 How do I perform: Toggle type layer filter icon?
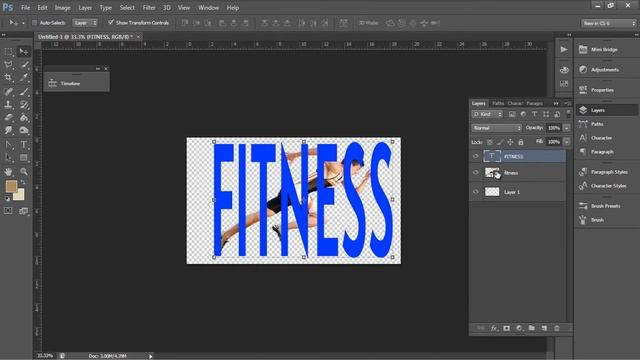click(534, 114)
